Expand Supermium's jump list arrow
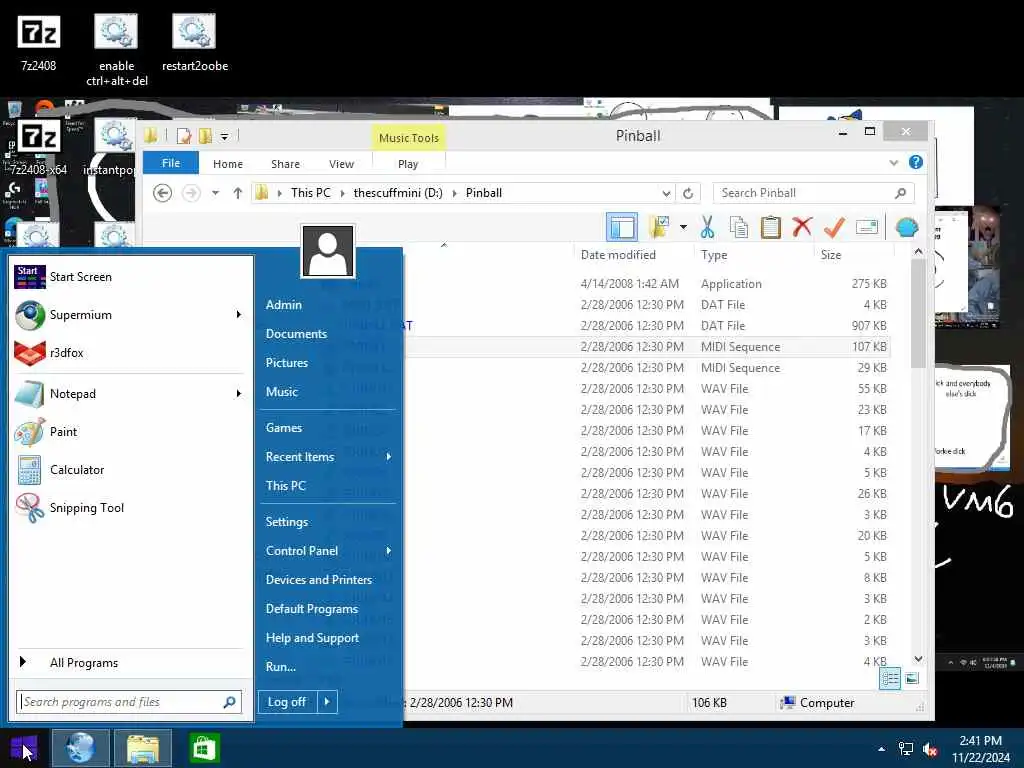 238,315
